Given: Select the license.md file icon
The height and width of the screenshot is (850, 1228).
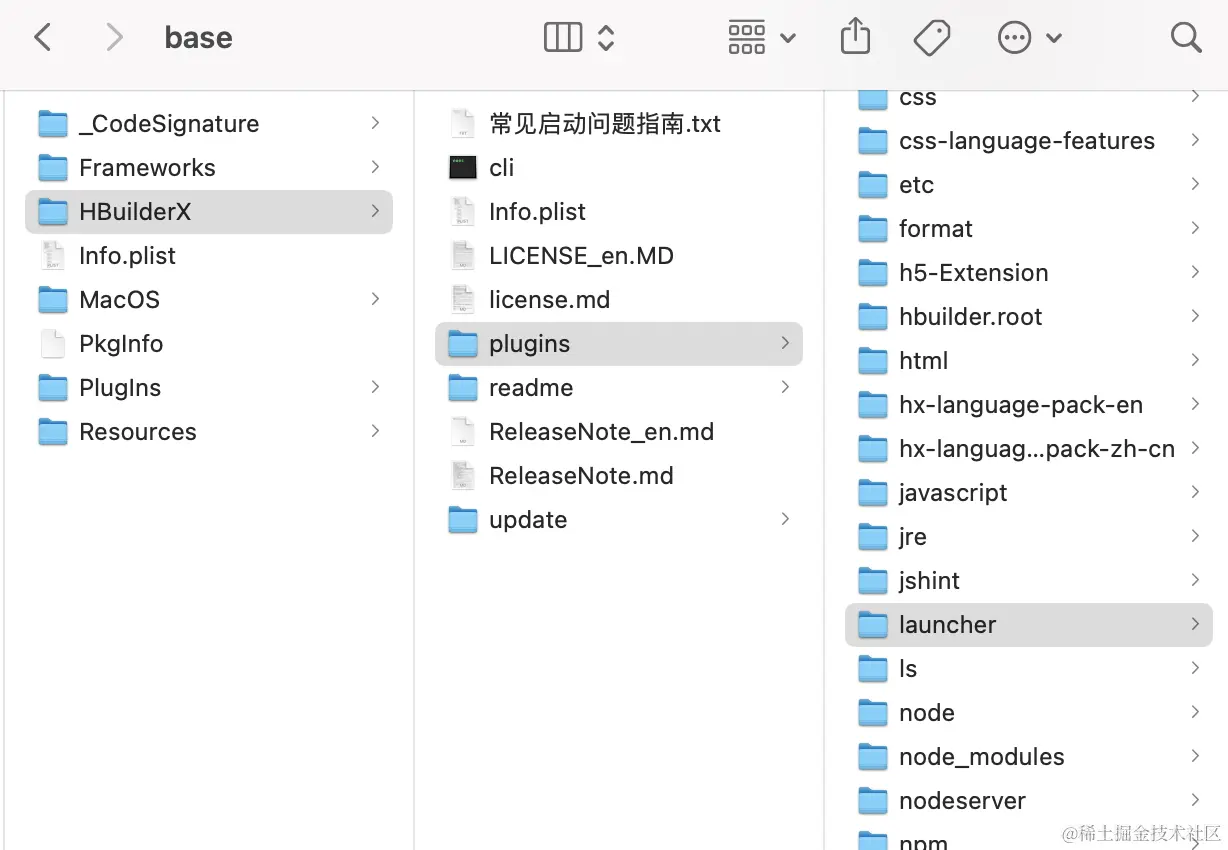Looking at the screenshot, I should pyautogui.click(x=463, y=300).
